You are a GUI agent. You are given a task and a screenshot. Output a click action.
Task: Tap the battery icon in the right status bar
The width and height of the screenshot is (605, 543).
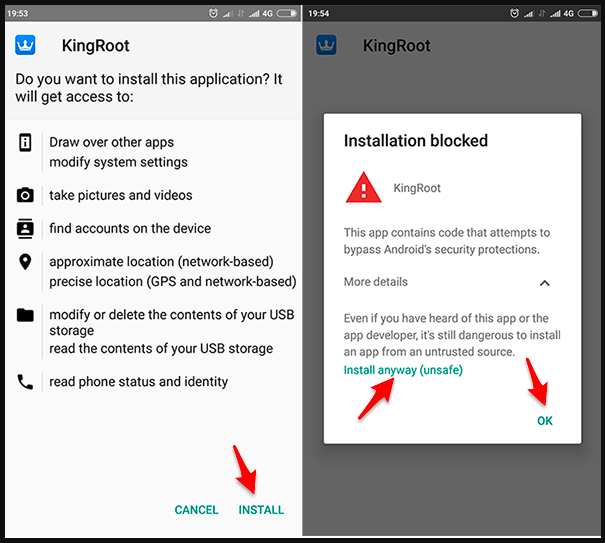coord(588,14)
